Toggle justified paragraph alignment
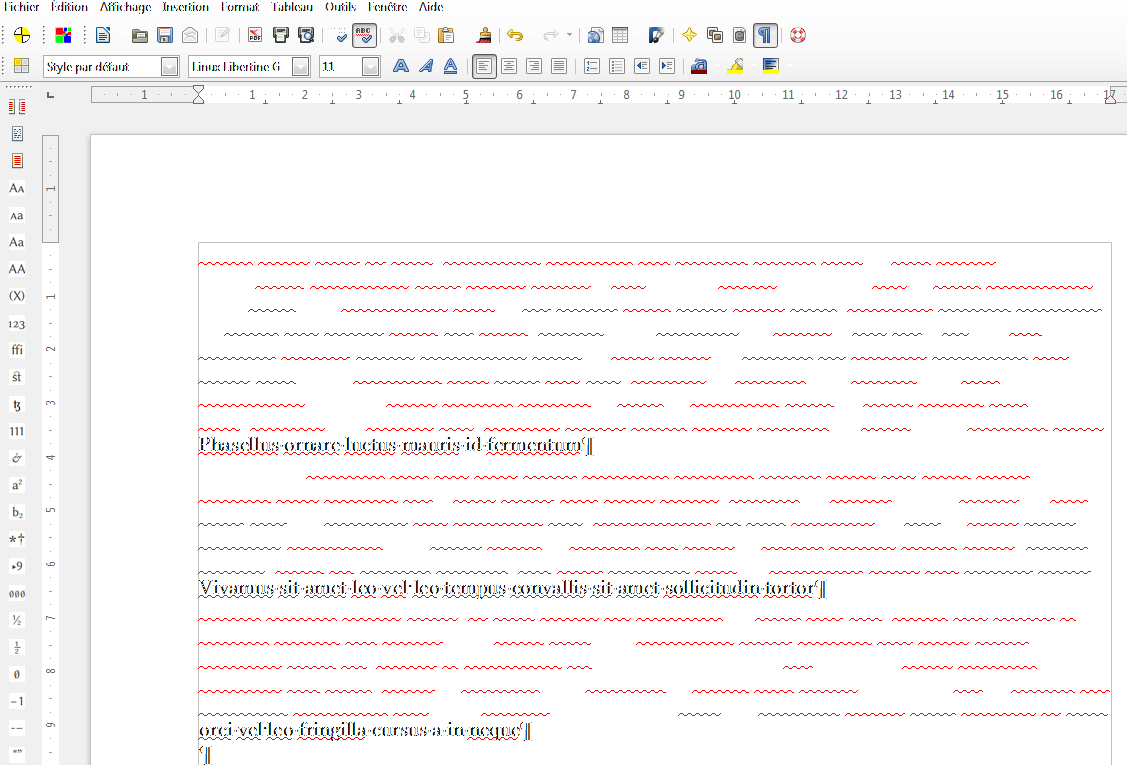The width and height of the screenshot is (1127, 765). point(559,67)
